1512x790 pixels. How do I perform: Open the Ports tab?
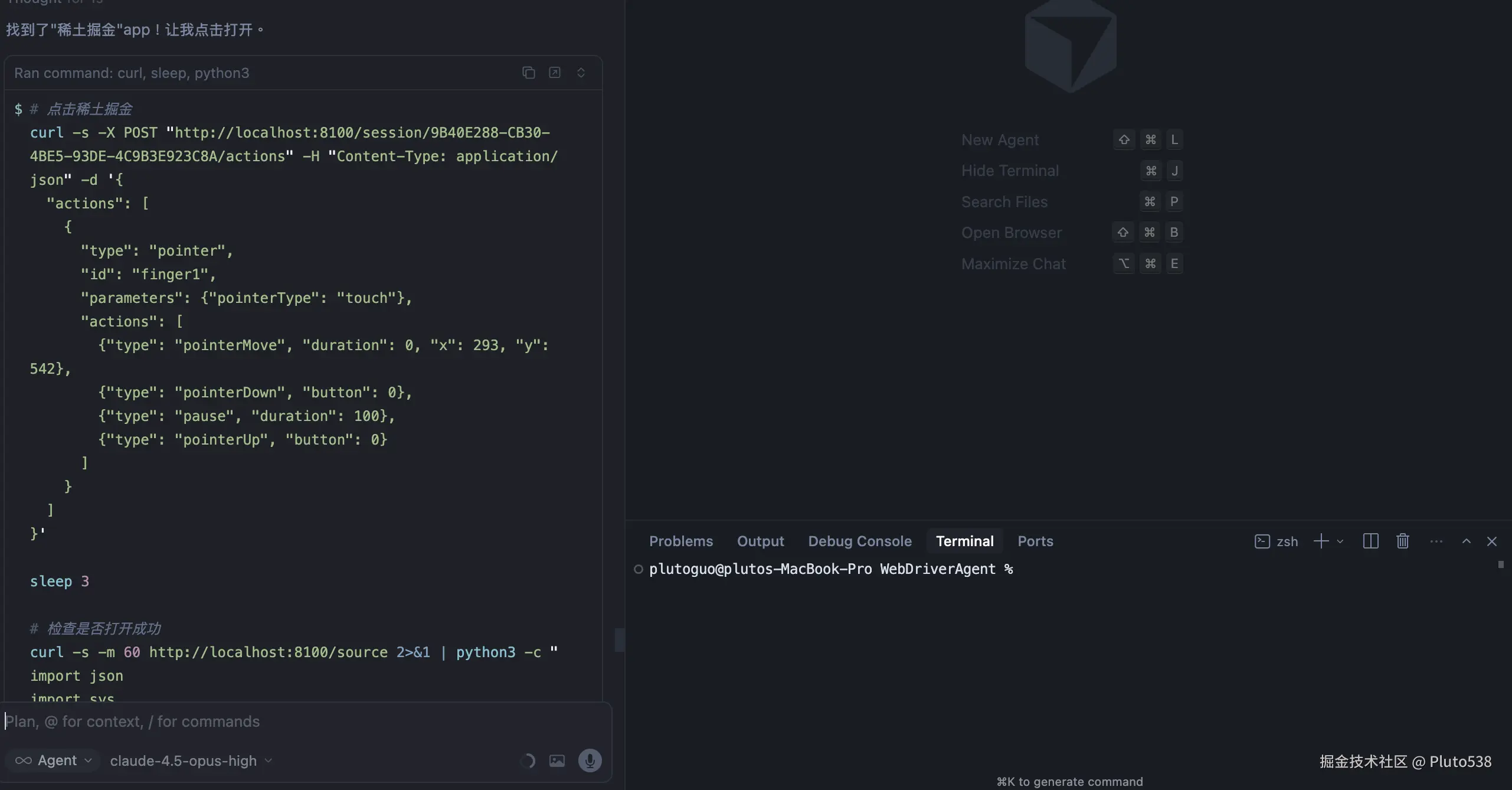(x=1035, y=541)
